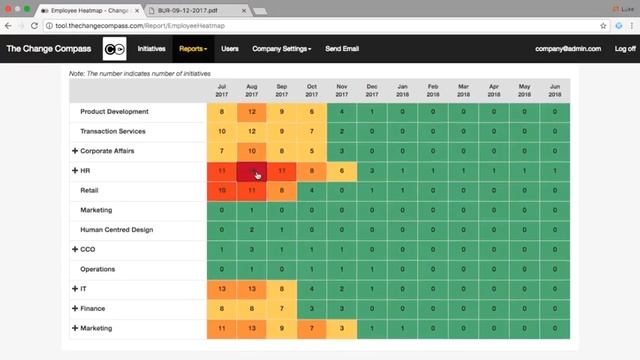Open the browser three-dot menu
This screenshot has width=640, height=360.
pyautogui.click(x=631, y=26)
